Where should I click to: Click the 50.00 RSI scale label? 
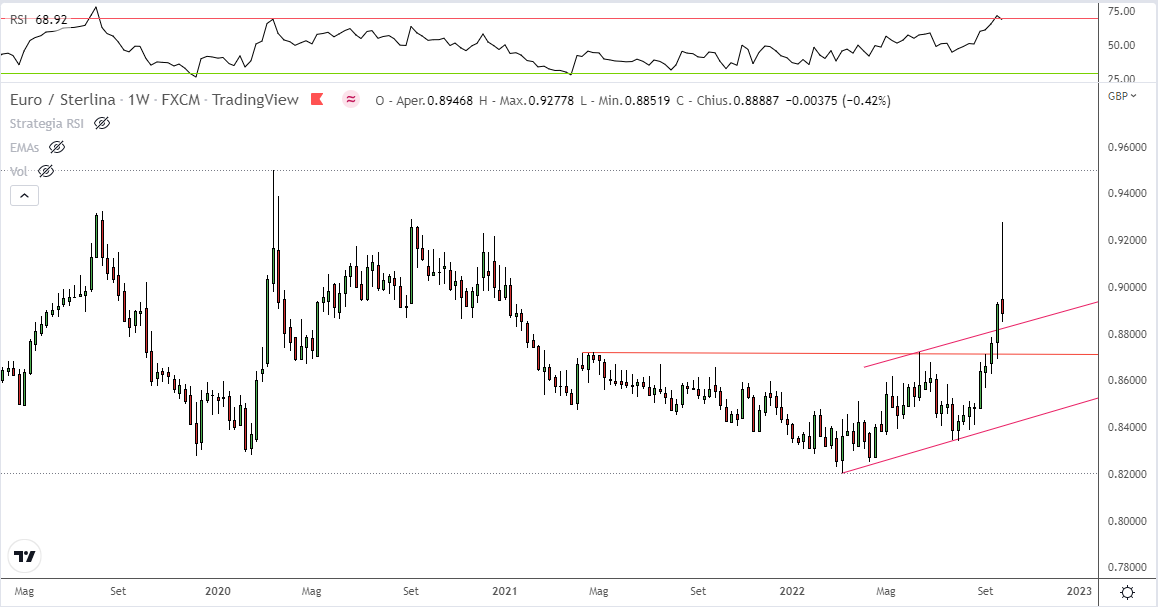(1122, 45)
